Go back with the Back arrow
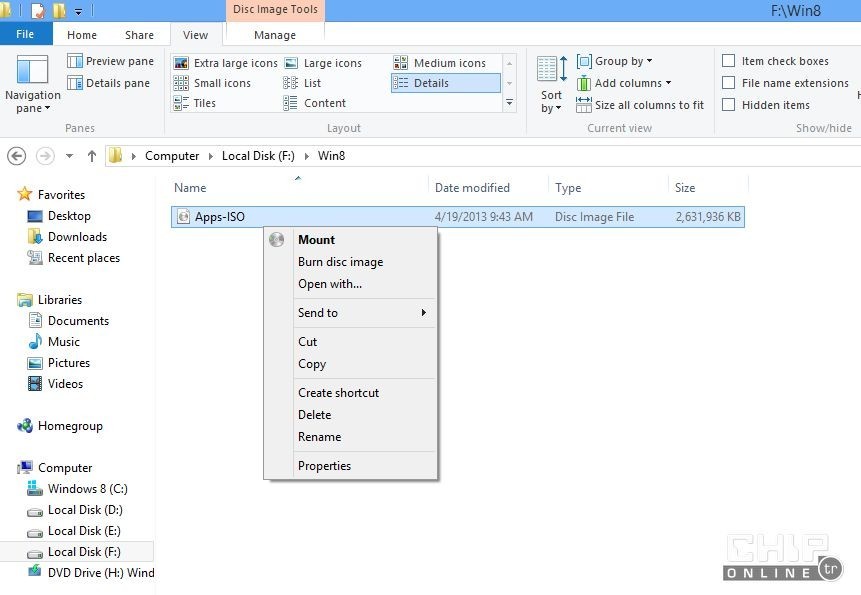 click(16, 156)
